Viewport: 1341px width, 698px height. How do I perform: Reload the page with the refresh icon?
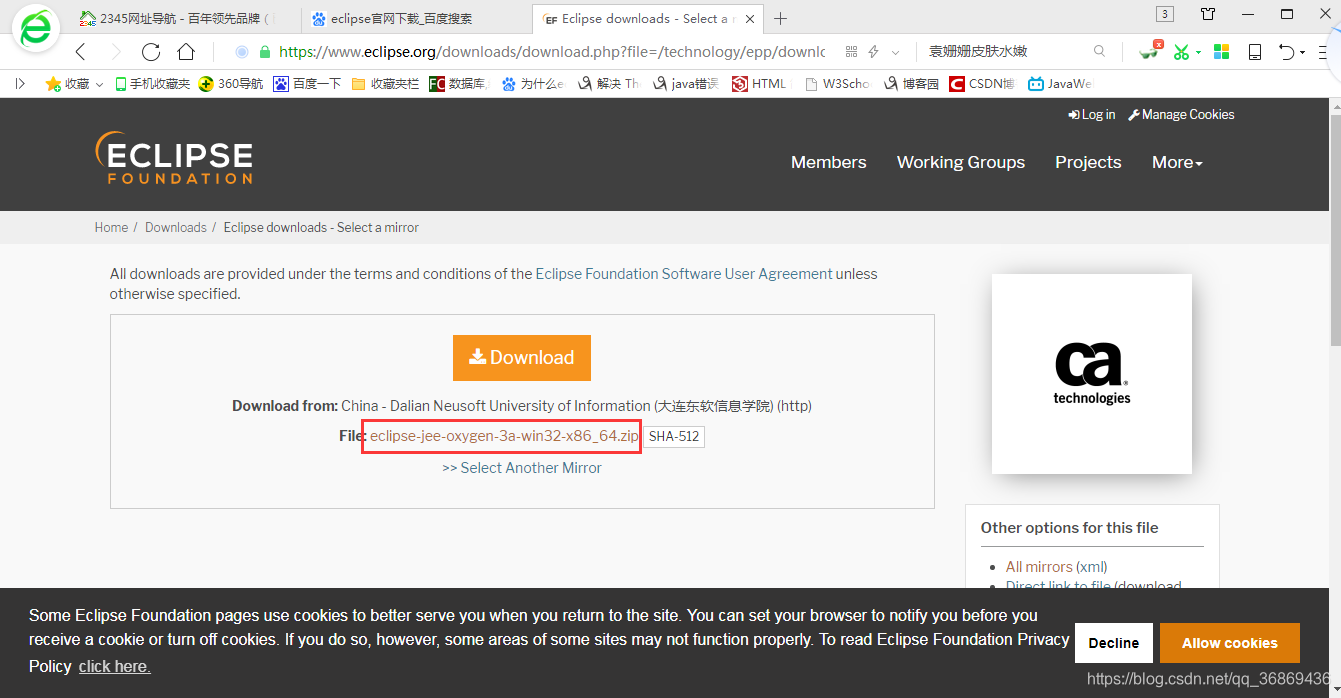pos(151,52)
